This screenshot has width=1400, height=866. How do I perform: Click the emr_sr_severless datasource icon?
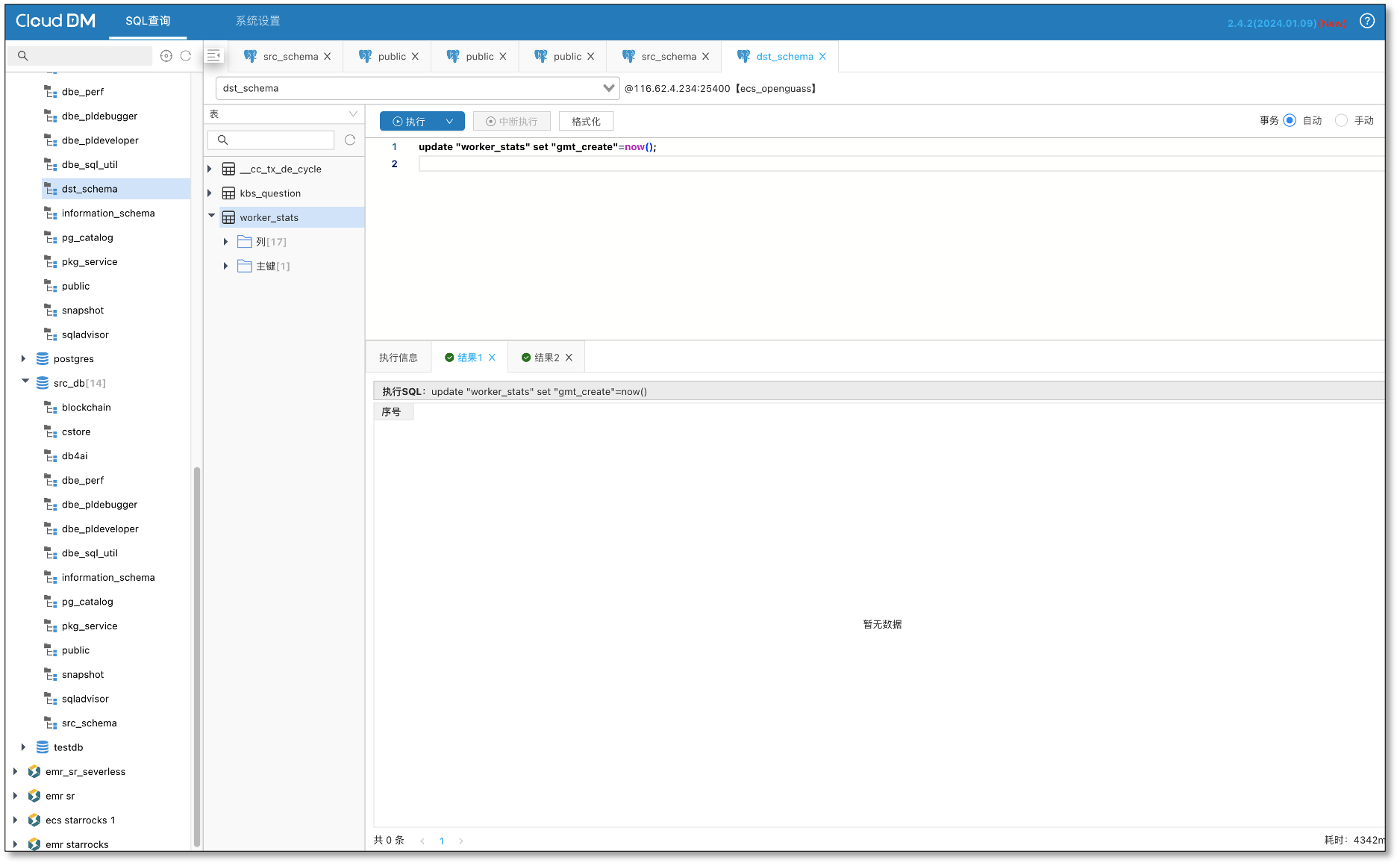click(x=34, y=772)
